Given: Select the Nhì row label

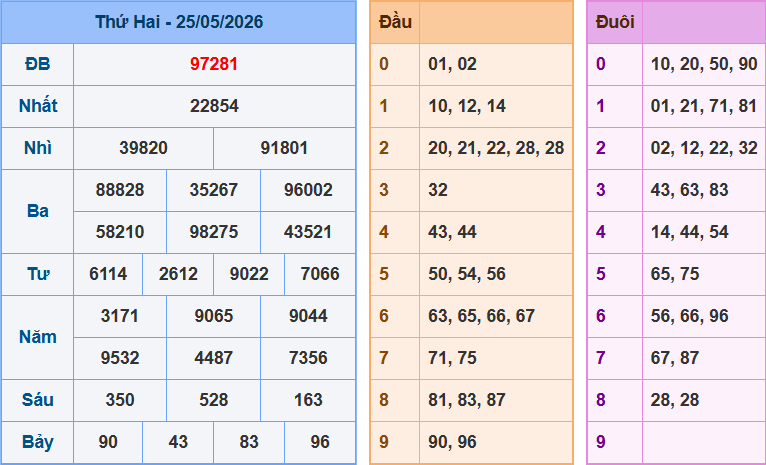Looking at the screenshot, I should [x=38, y=148].
